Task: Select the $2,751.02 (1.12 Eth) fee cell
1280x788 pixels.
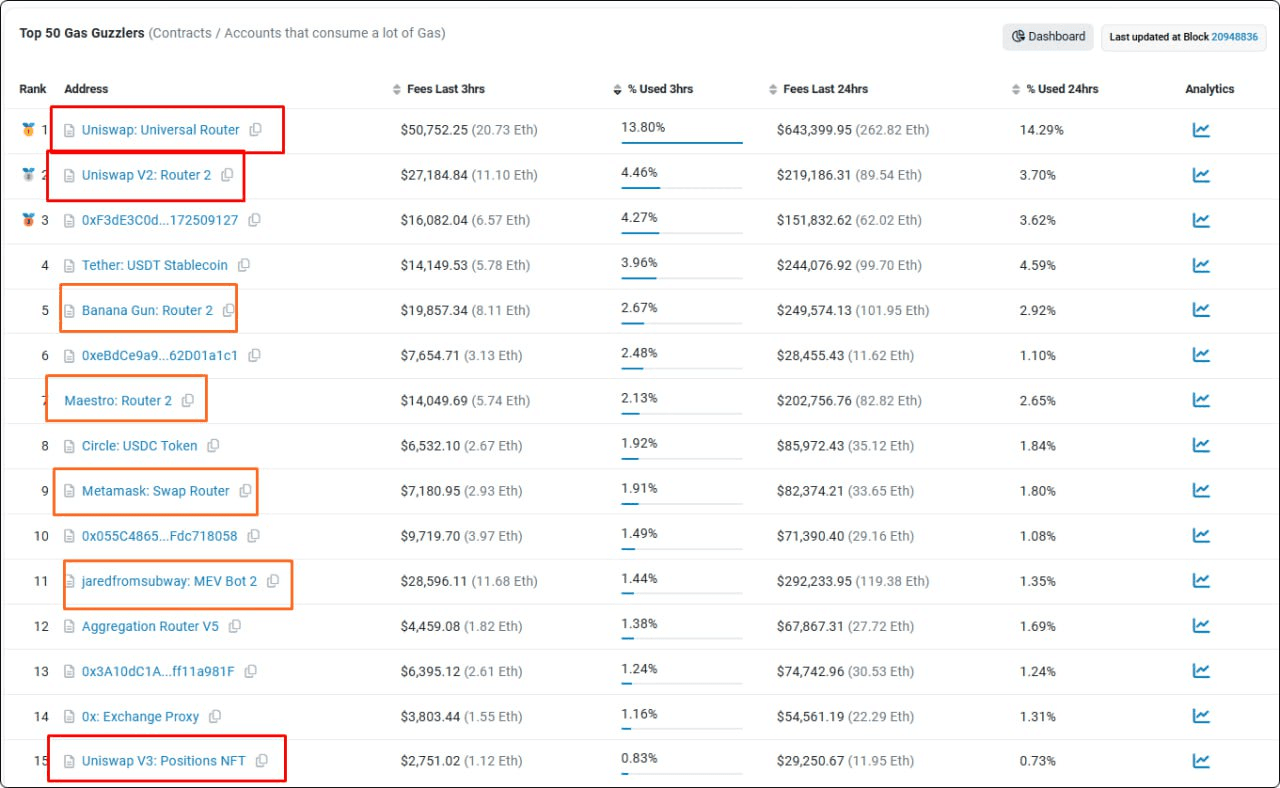Action: click(x=461, y=761)
